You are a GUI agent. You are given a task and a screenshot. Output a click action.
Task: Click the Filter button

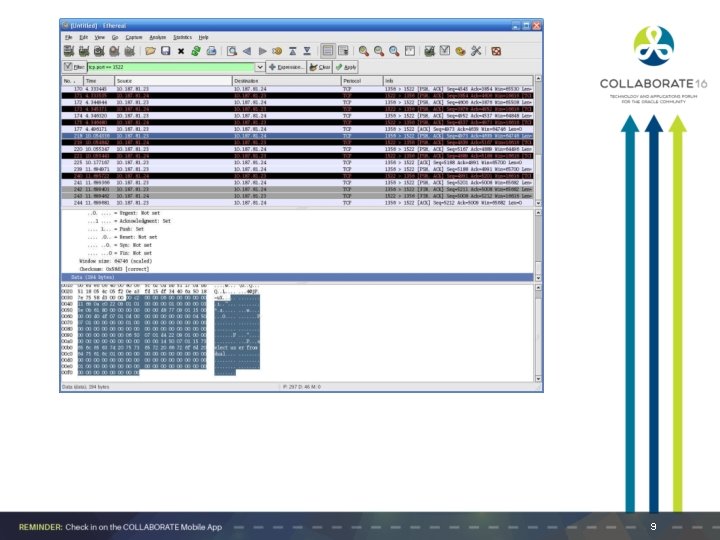point(74,67)
